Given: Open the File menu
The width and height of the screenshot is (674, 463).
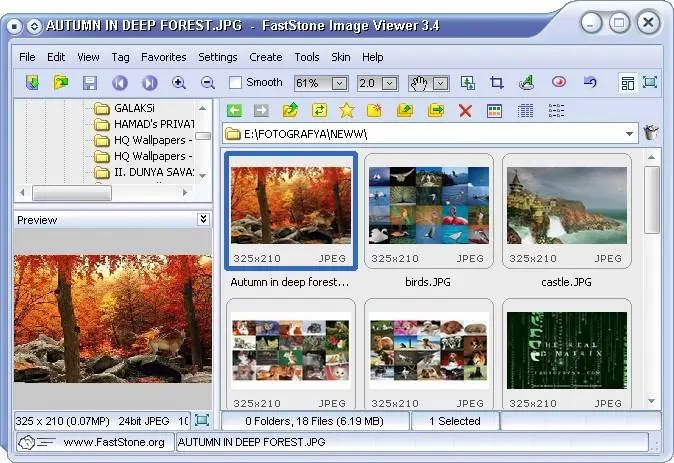Looking at the screenshot, I should pyautogui.click(x=27, y=57).
